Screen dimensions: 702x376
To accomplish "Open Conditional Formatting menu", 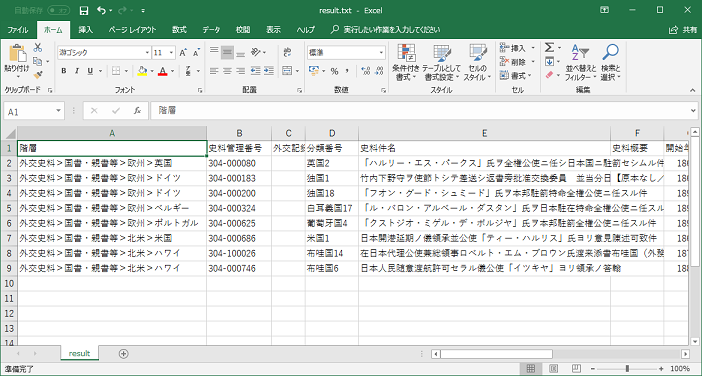I will point(406,62).
